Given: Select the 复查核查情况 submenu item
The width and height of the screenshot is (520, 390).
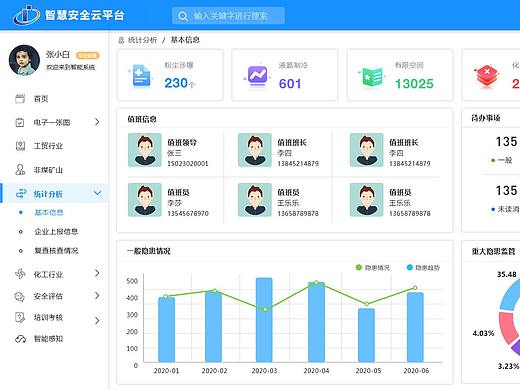Looking at the screenshot, I should pyautogui.click(x=56, y=250).
